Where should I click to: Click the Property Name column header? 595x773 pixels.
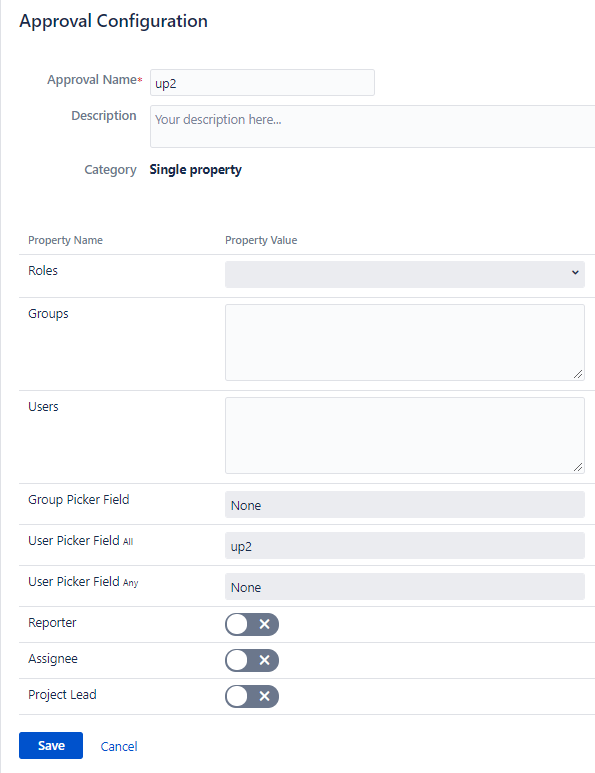point(66,240)
